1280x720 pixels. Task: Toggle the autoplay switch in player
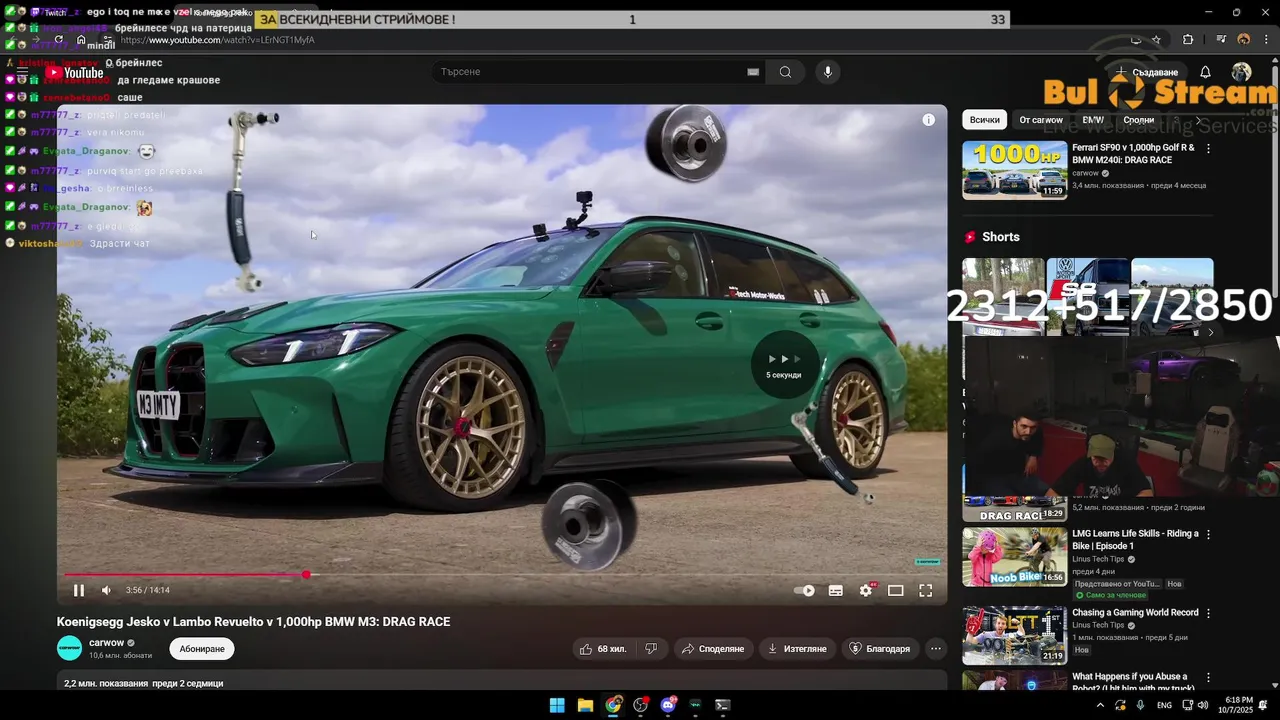[805, 590]
